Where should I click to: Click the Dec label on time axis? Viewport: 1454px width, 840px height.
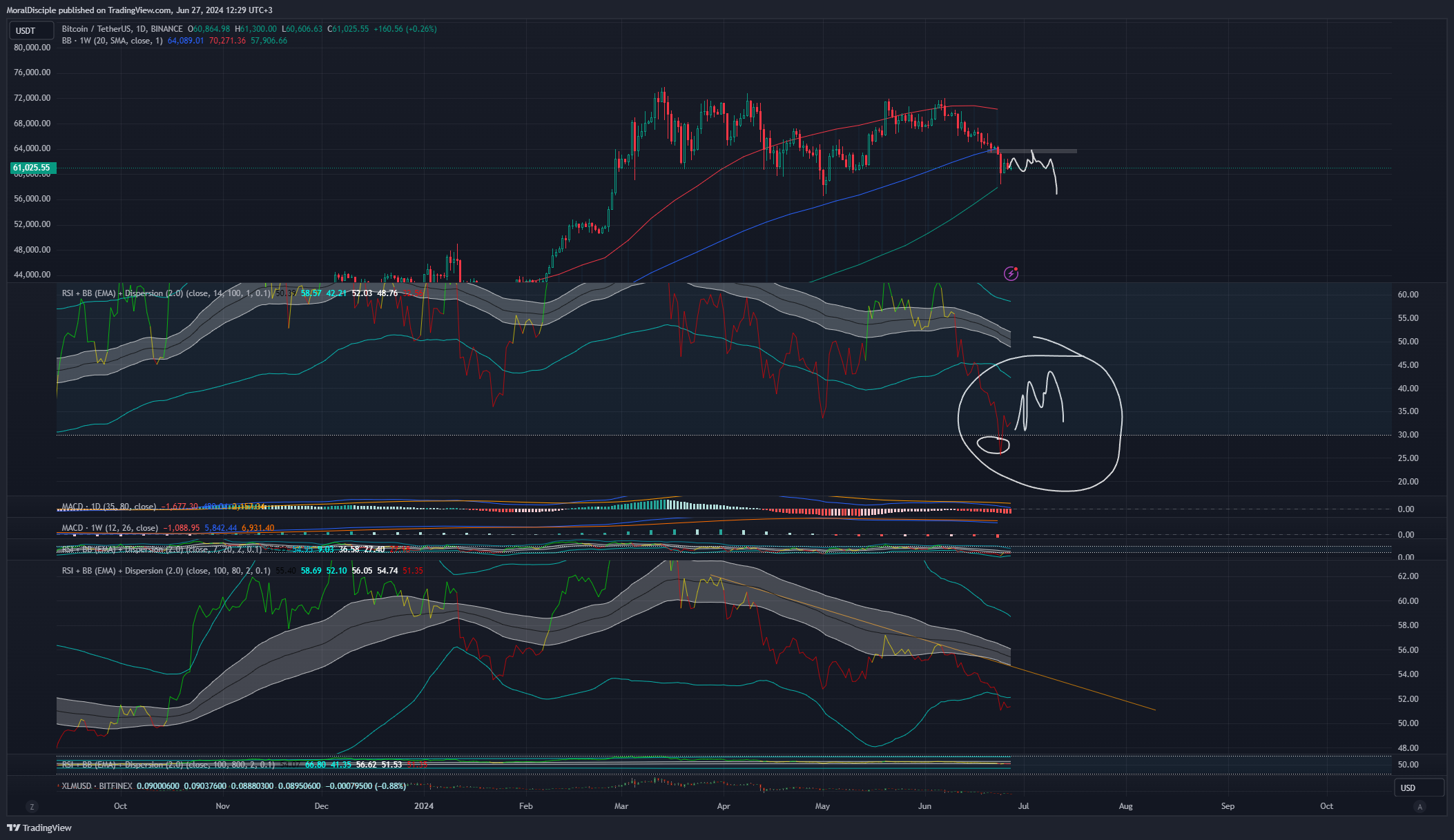tap(321, 806)
